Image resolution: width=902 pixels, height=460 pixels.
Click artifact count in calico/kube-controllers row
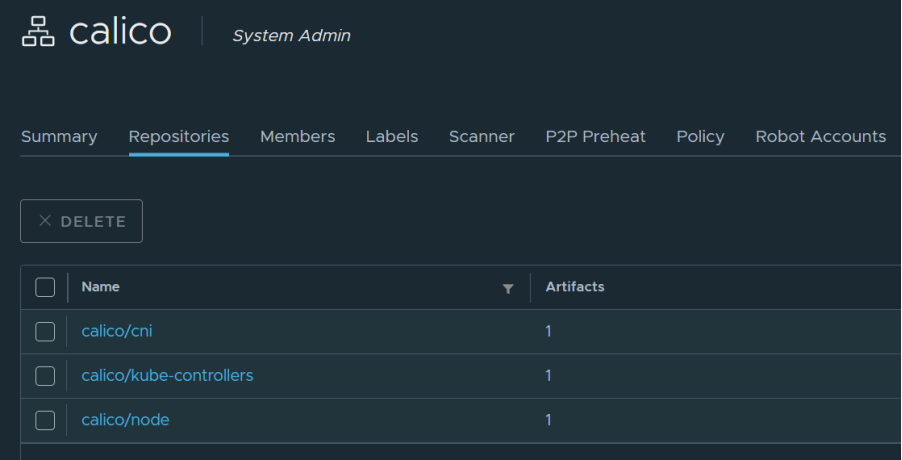click(548, 375)
